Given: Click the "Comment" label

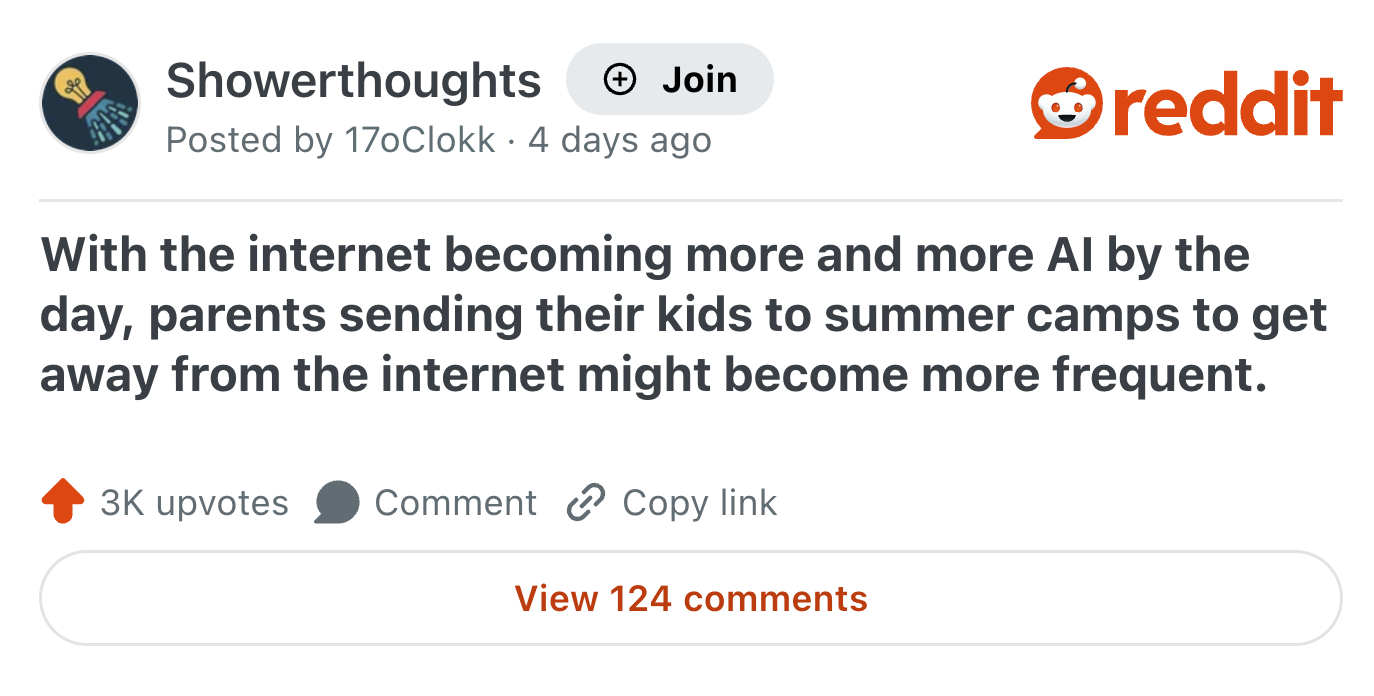Looking at the screenshot, I should 455,502.
